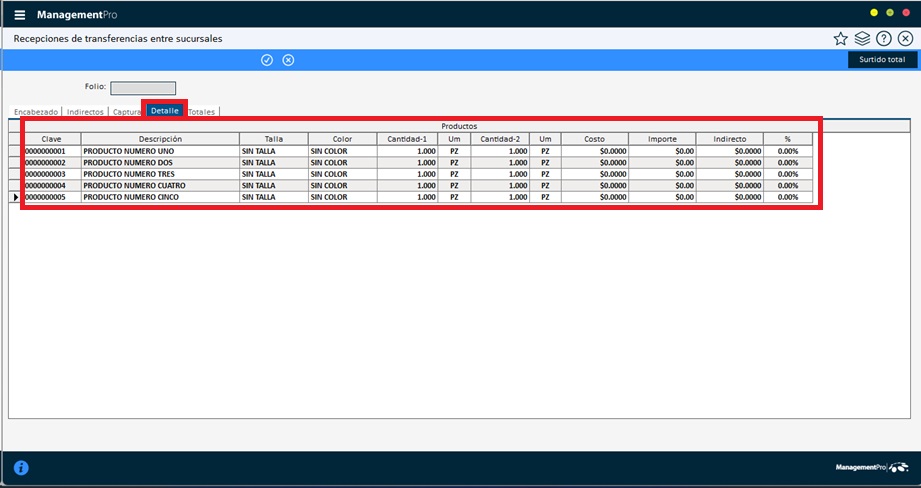This screenshot has width=921, height=488.
Task: Click the green window control dot
Action: click(890, 13)
